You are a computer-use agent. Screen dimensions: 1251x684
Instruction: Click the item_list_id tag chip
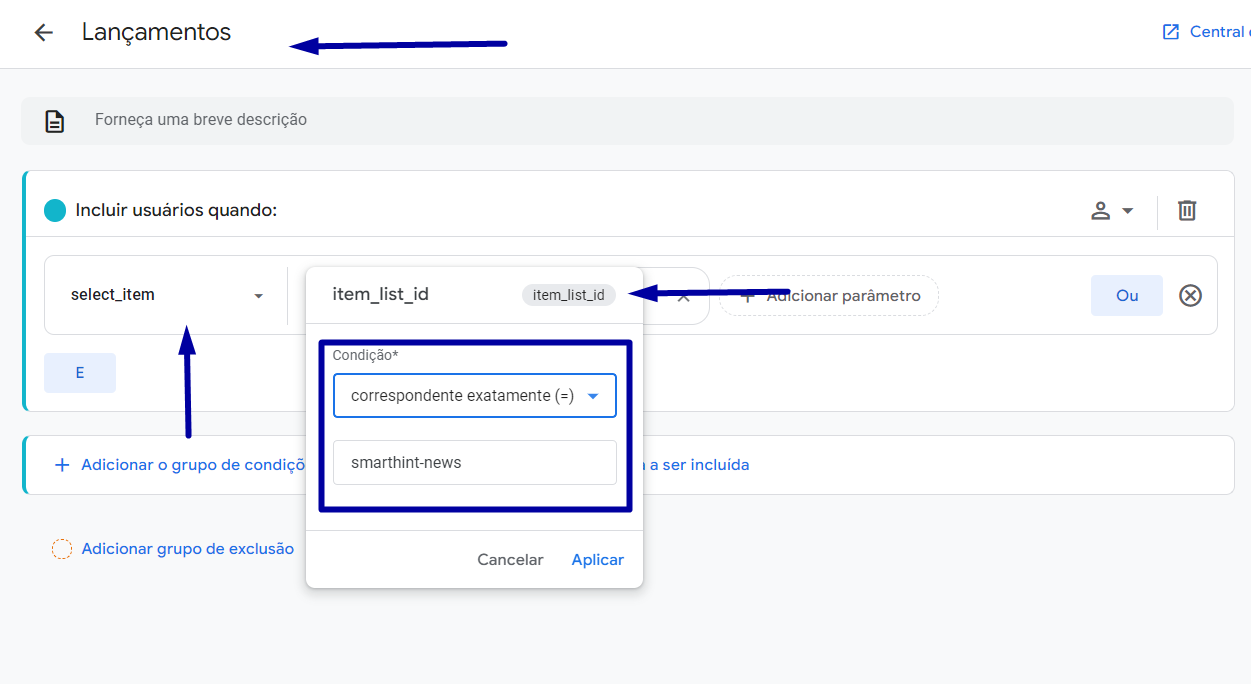tap(568, 295)
